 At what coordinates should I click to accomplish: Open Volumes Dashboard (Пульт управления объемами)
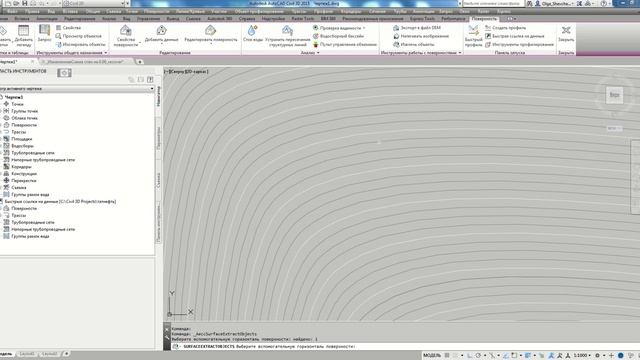pyautogui.click(x=344, y=44)
